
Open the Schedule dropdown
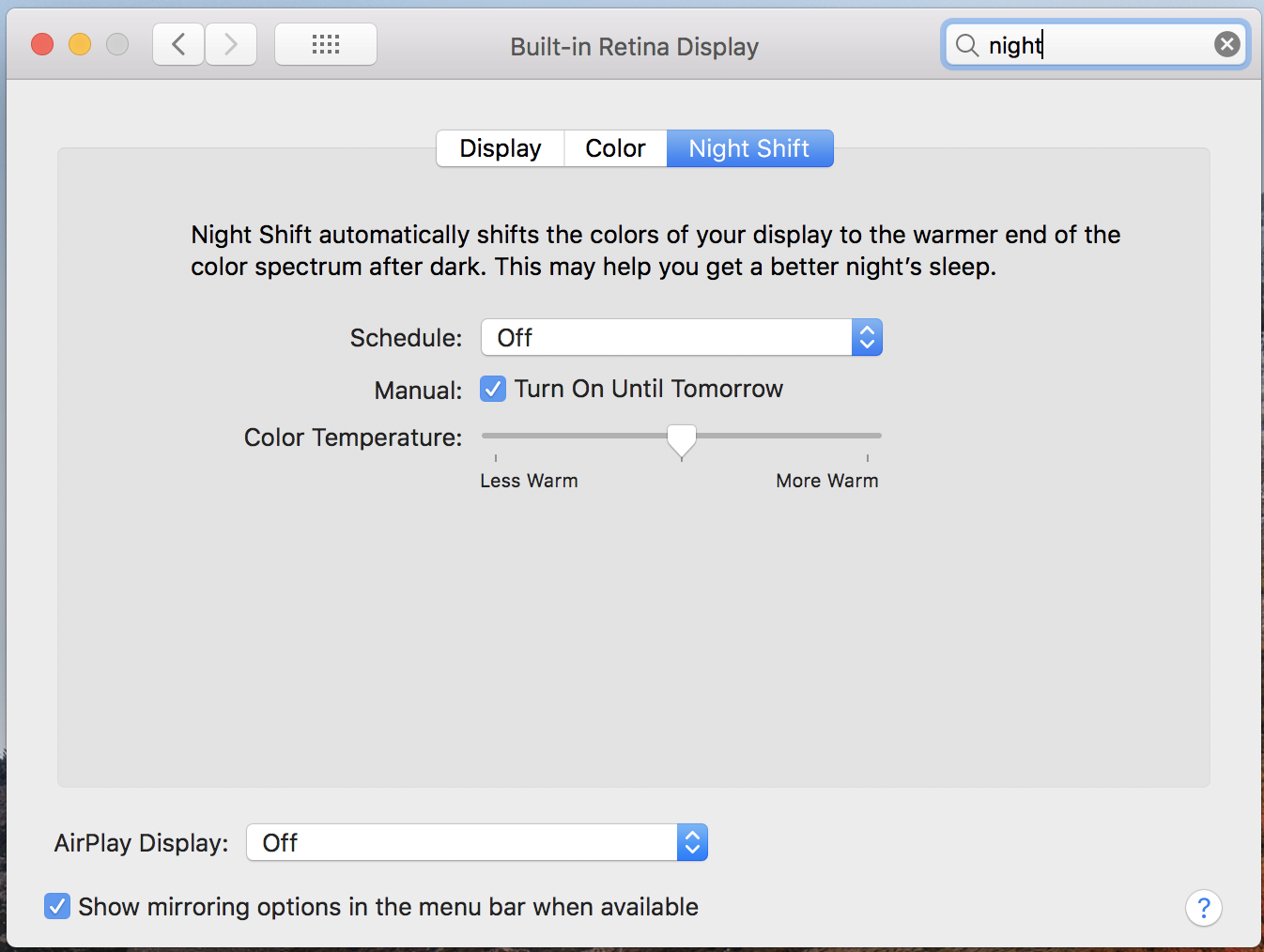click(681, 337)
